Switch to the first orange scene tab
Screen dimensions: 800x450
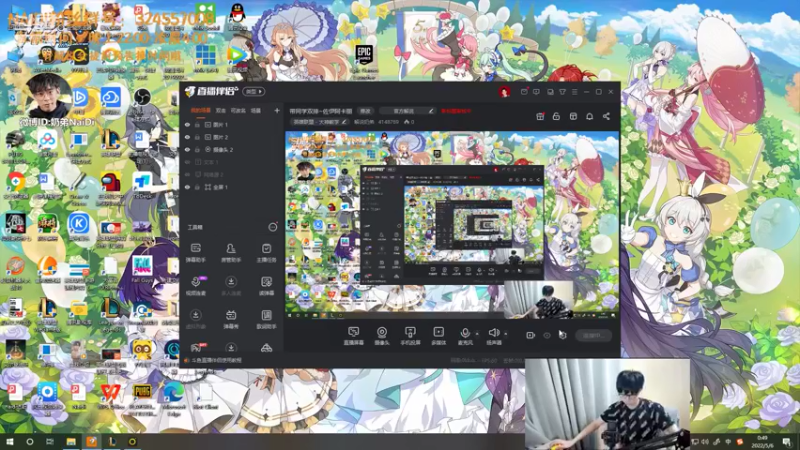point(201,110)
